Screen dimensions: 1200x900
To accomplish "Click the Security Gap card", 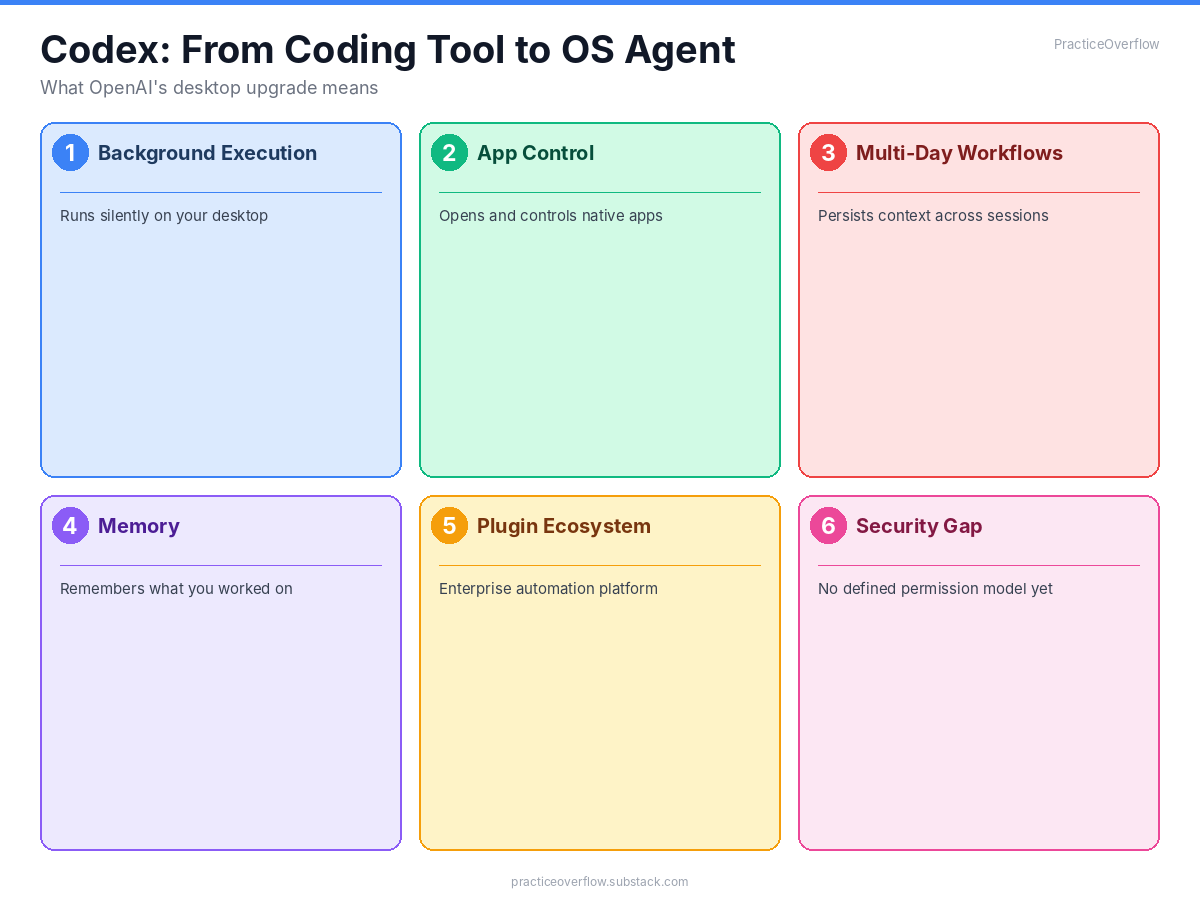I will (978, 672).
